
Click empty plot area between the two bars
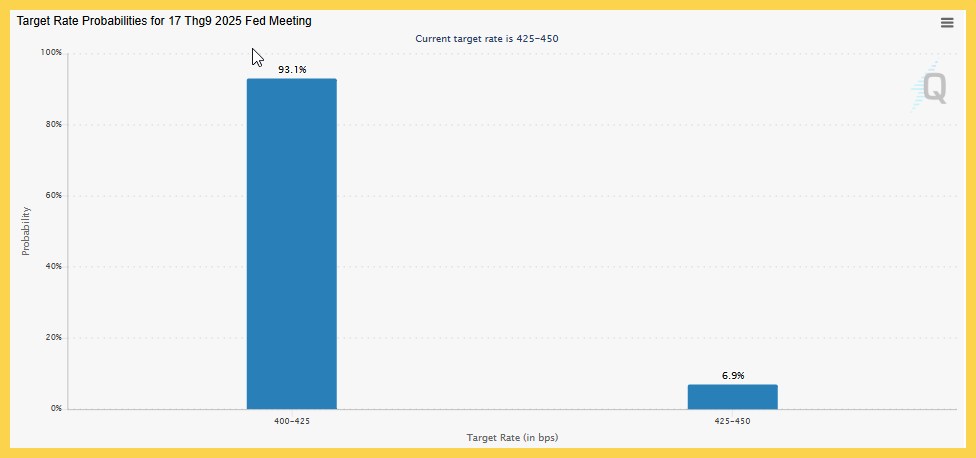click(x=512, y=249)
